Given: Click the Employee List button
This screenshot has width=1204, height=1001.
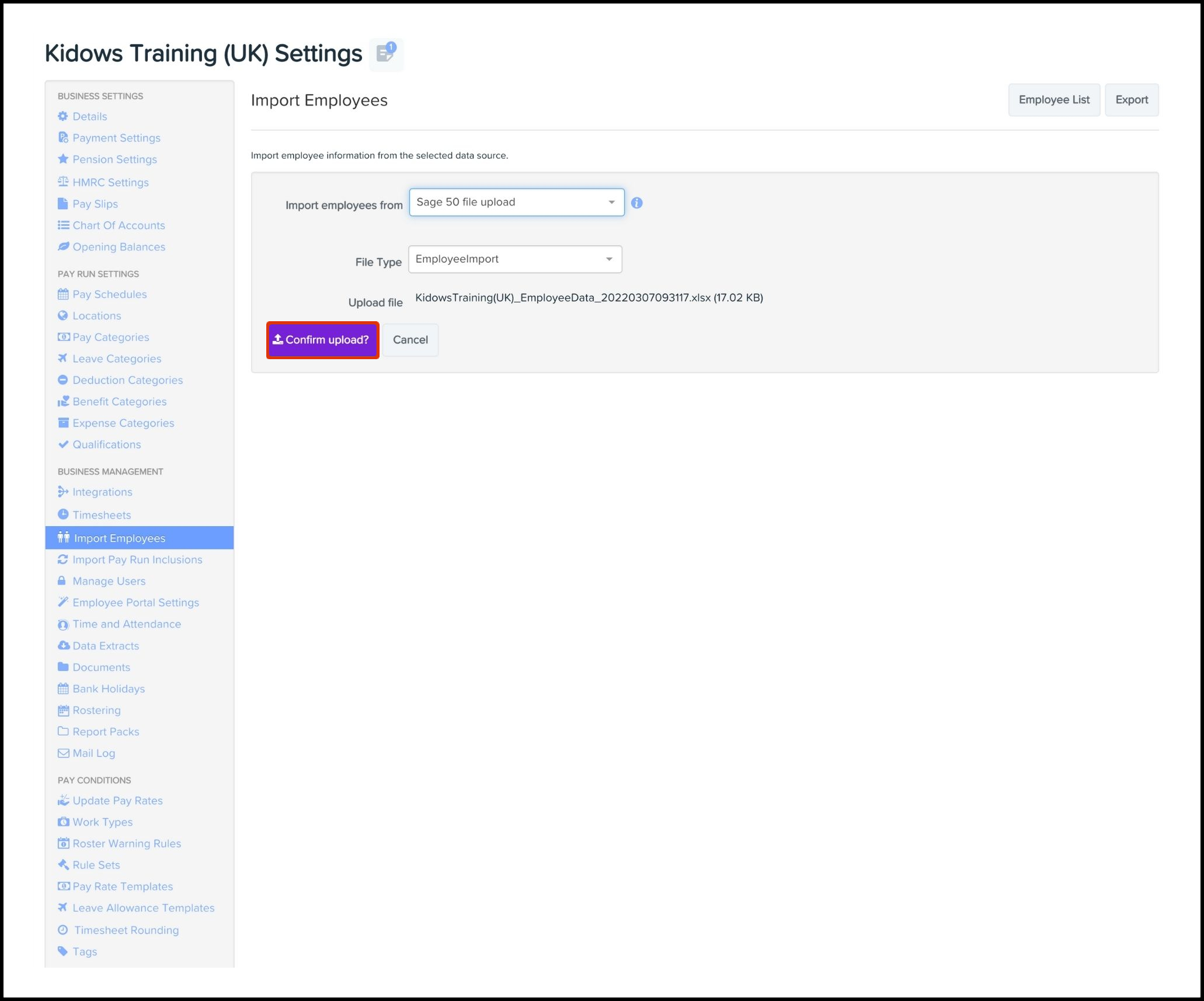Looking at the screenshot, I should [x=1053, y=100].
